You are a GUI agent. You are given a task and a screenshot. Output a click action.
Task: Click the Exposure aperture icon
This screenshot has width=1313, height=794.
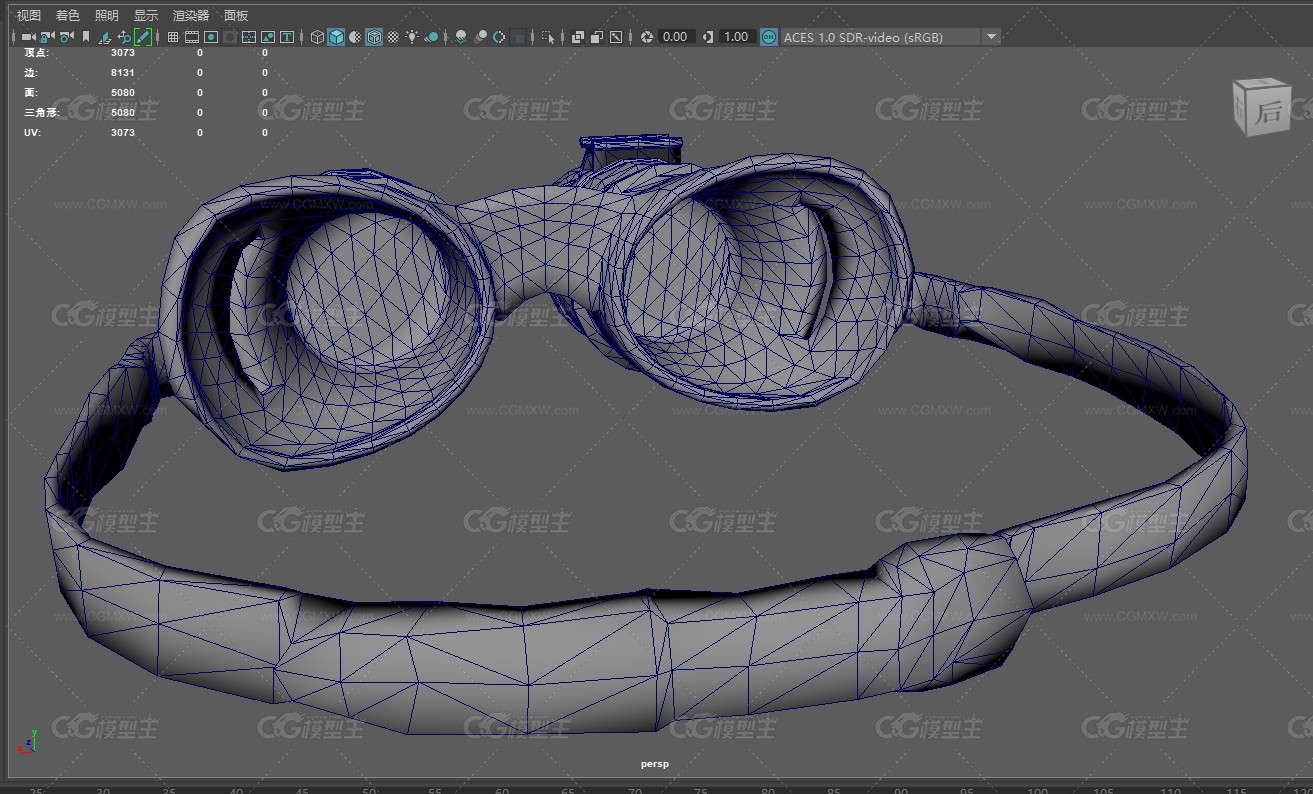click(x=646, y=37)
